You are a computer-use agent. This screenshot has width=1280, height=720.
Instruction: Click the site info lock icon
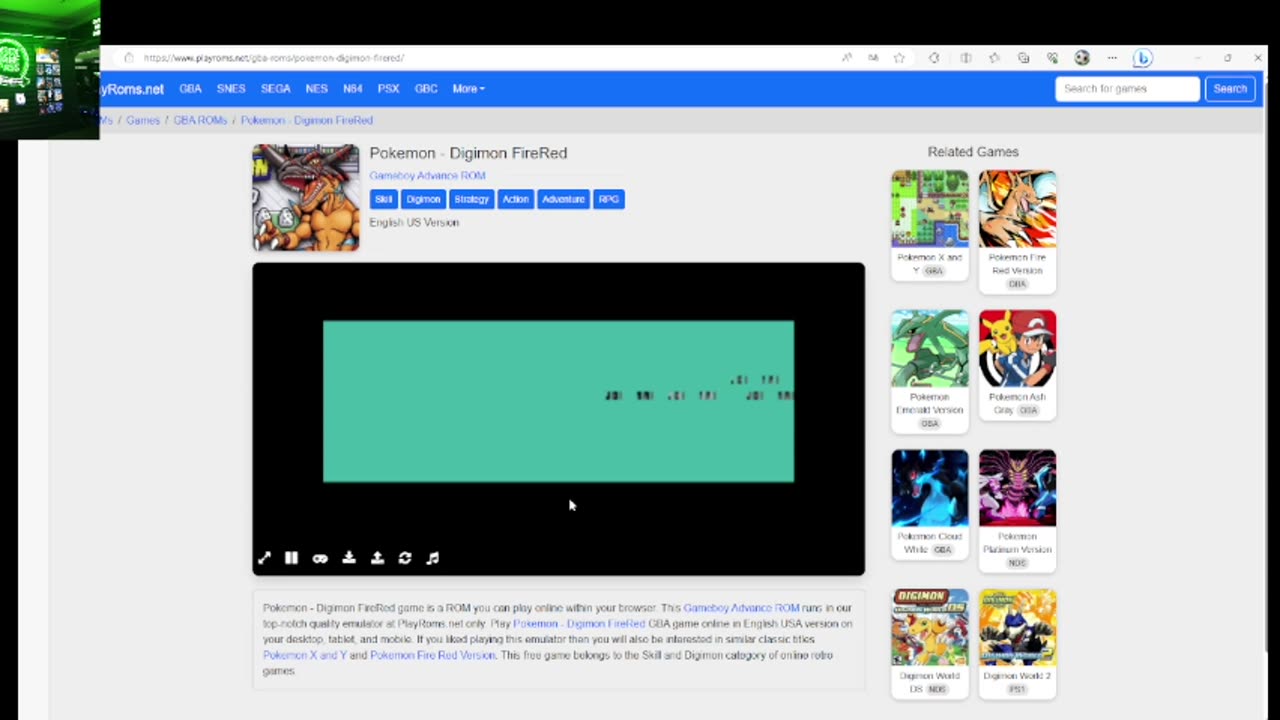[128, 58]
